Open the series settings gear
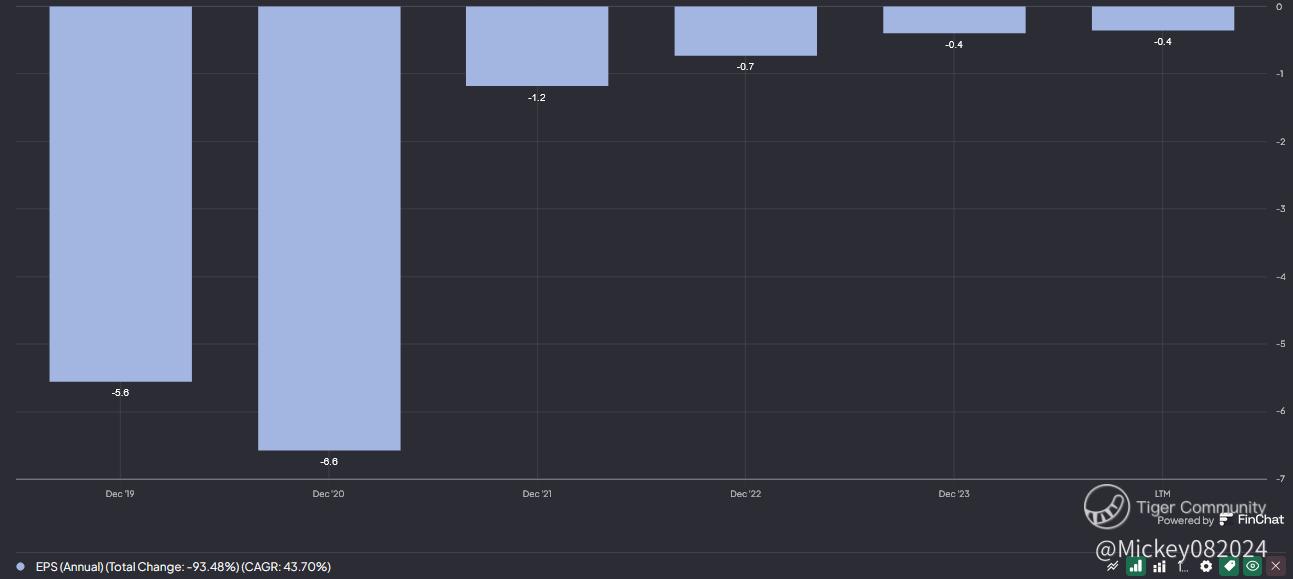Screen dimensions: 1293x579 coord(1206,566)
